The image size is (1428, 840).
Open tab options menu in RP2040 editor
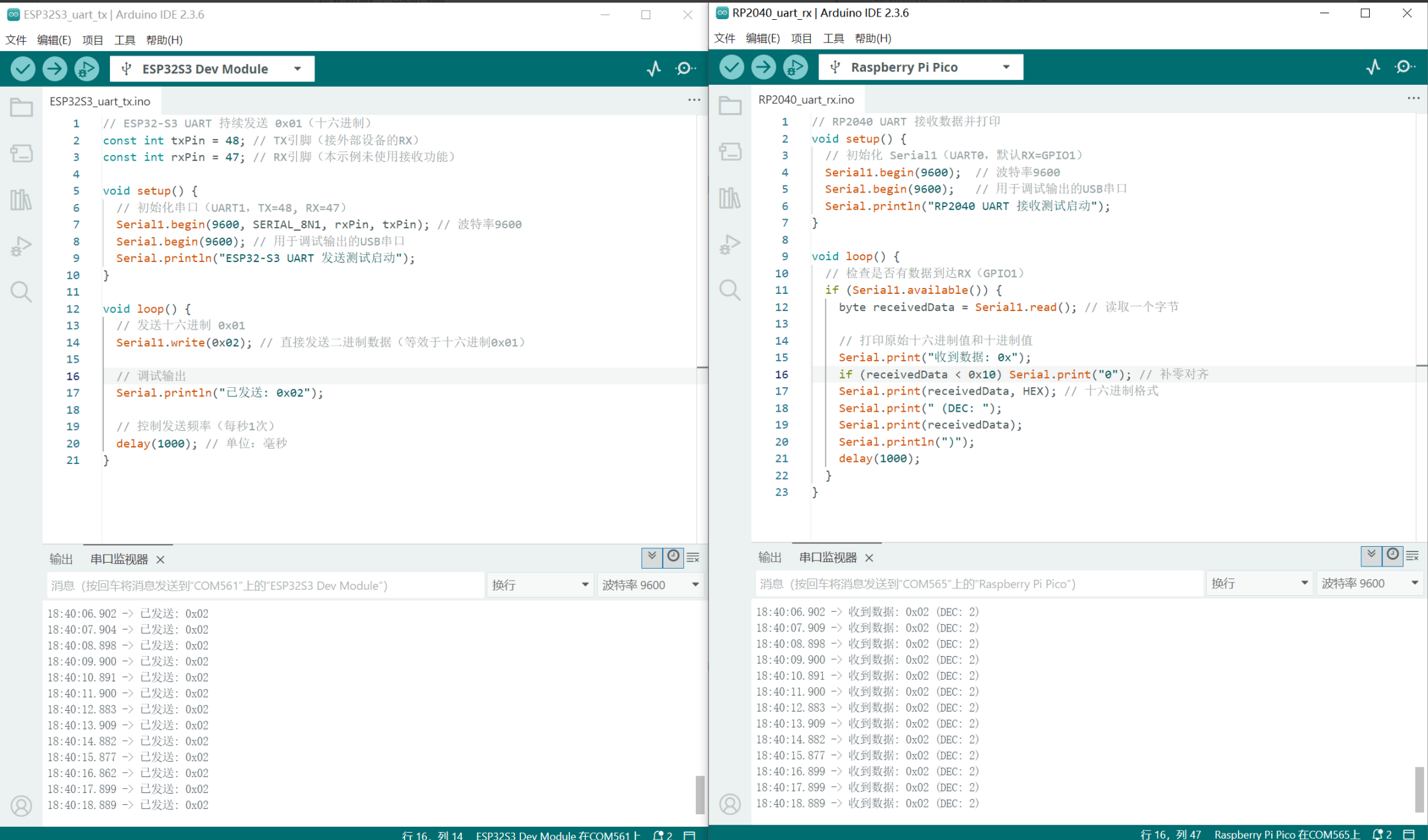(x=1413, y=98)
